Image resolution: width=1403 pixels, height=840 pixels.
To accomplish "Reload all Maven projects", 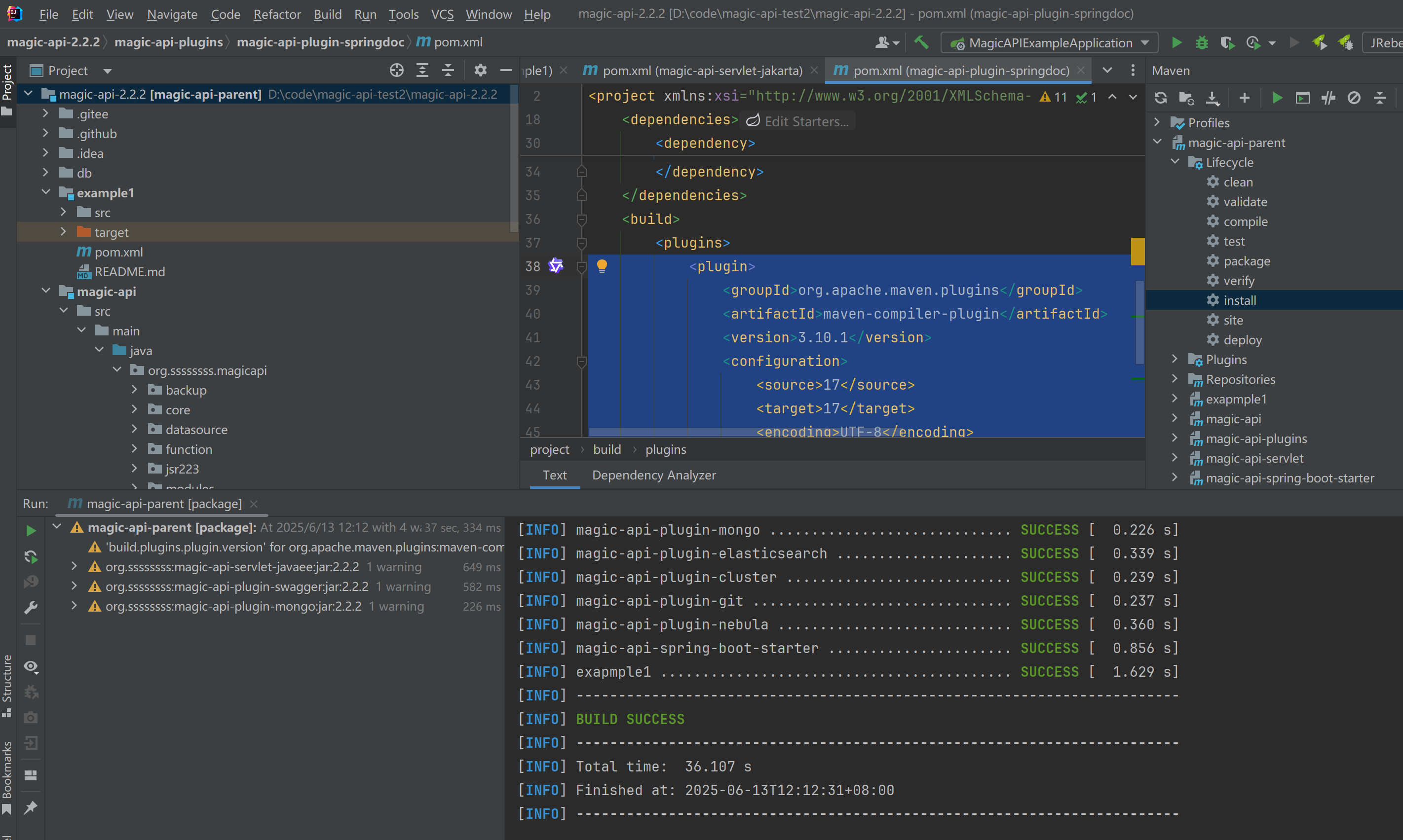I will tap(1160, 98).
